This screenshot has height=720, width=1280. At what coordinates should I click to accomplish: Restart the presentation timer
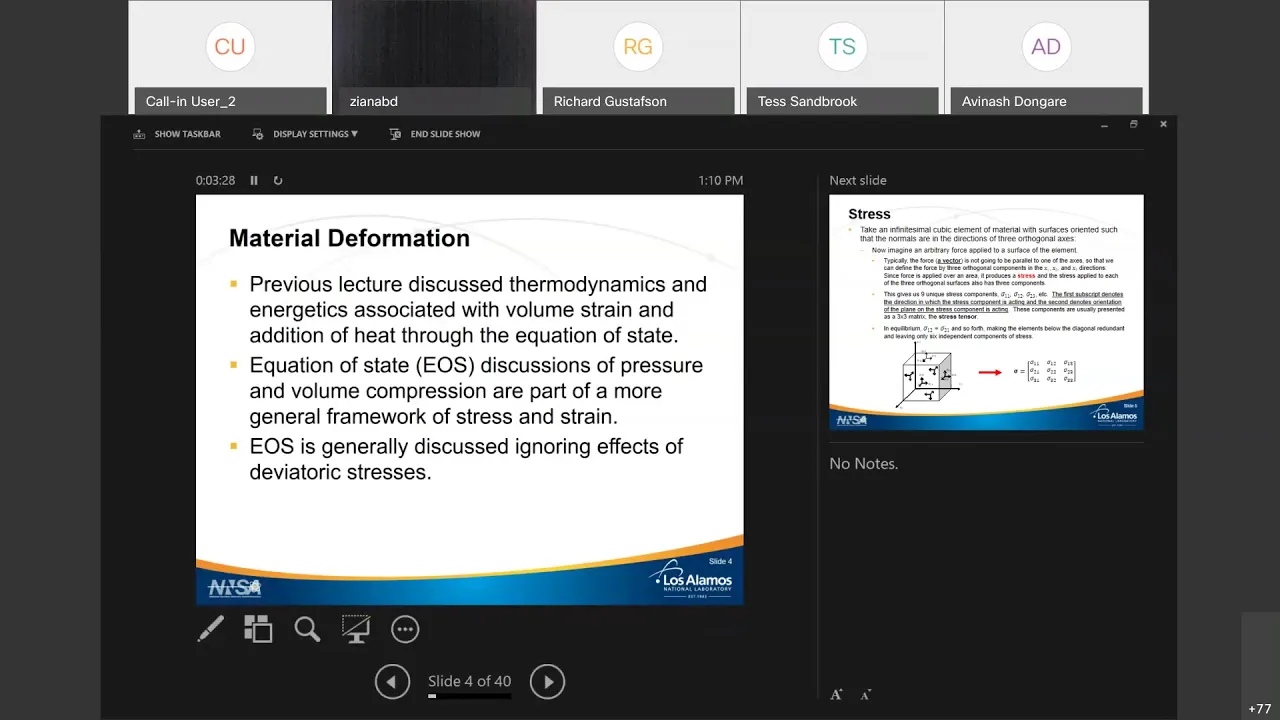[x=278, y=181]
